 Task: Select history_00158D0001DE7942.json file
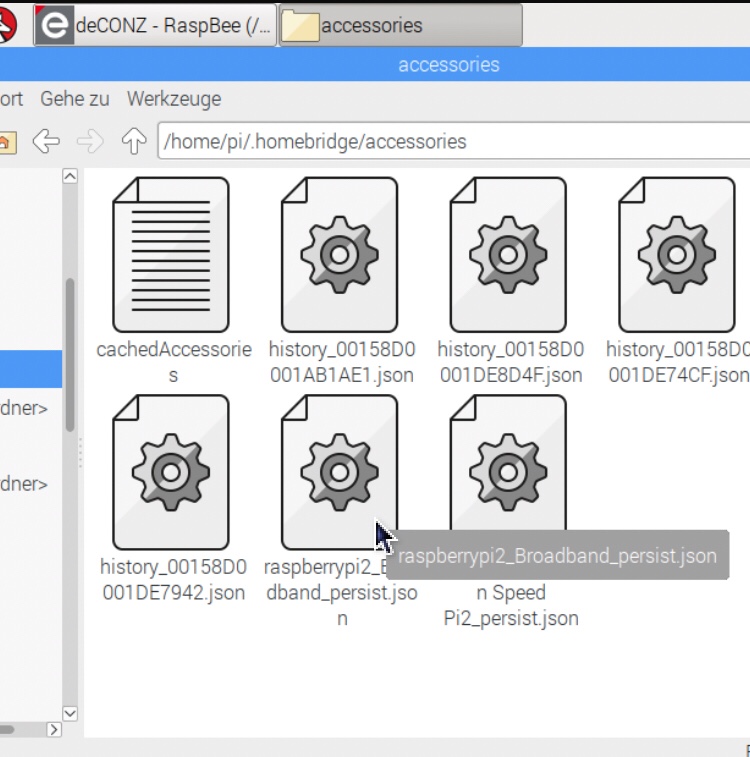tap(171, 472)
